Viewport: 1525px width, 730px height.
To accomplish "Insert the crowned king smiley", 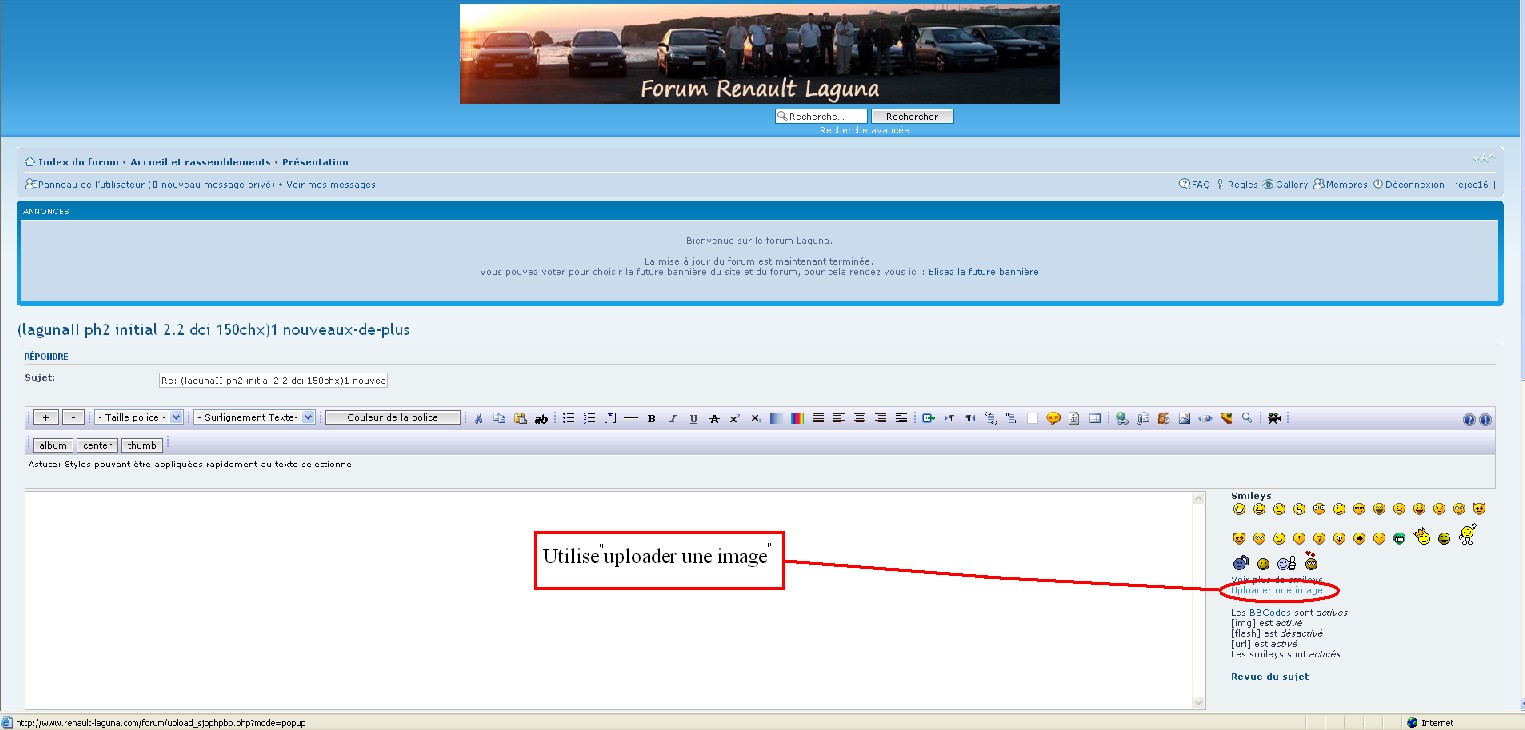I will (x=1422, y=536).
